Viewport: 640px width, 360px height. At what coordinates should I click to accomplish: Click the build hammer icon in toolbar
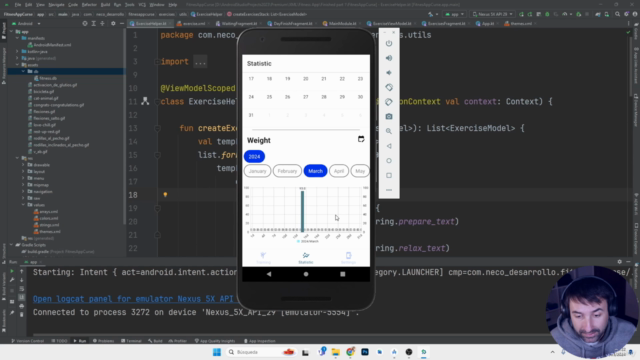[x=430, y=14]
